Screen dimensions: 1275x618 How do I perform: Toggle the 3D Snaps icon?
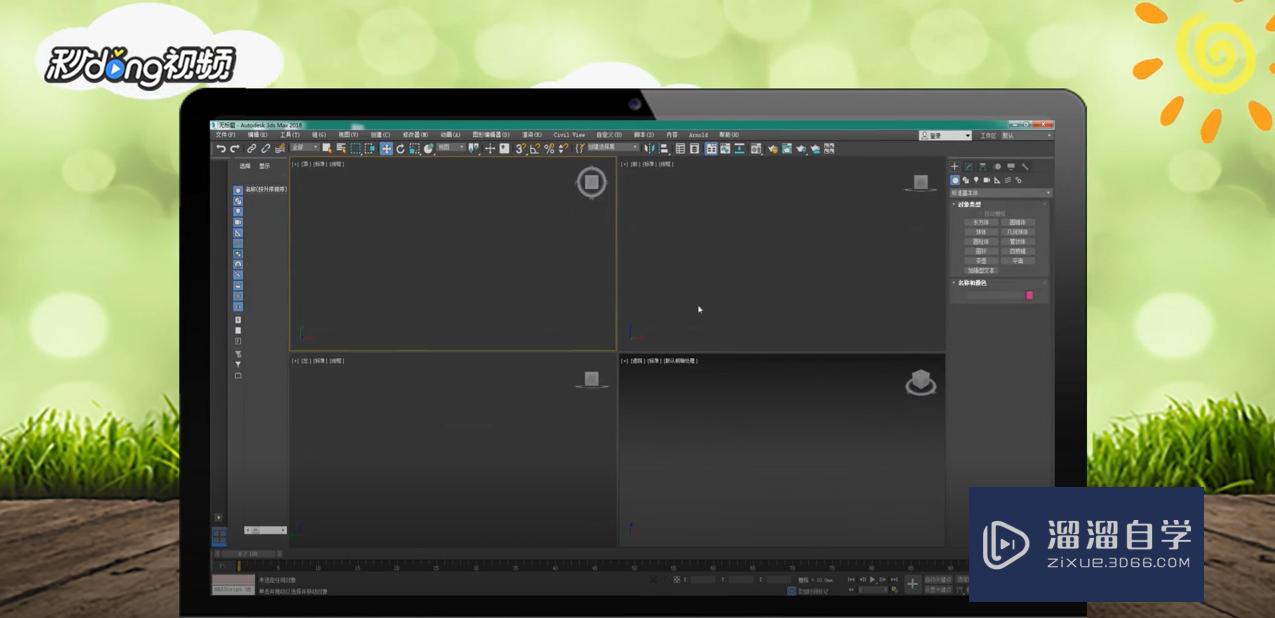point(519,148)
